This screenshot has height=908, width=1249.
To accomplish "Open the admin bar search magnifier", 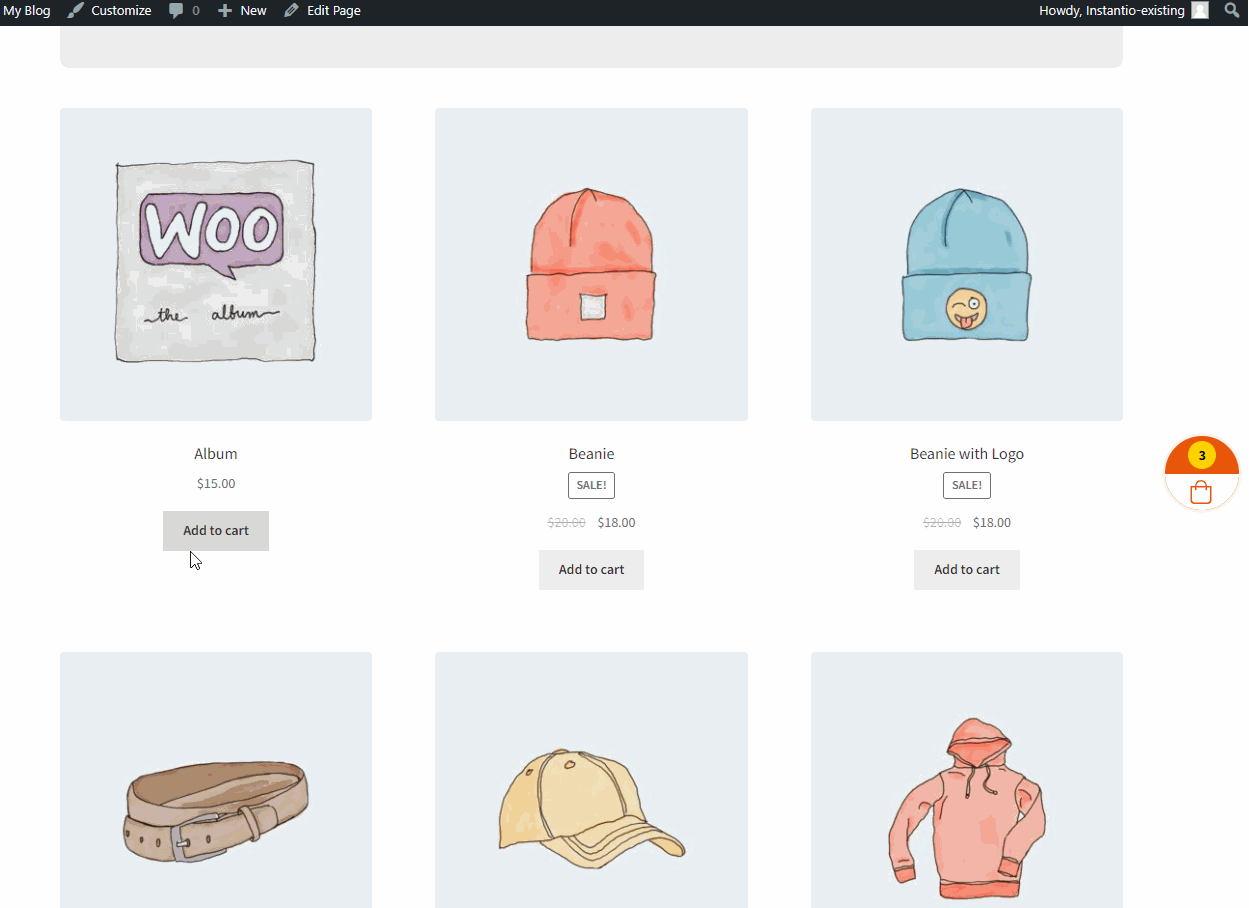I will [x=1232, y=10].
